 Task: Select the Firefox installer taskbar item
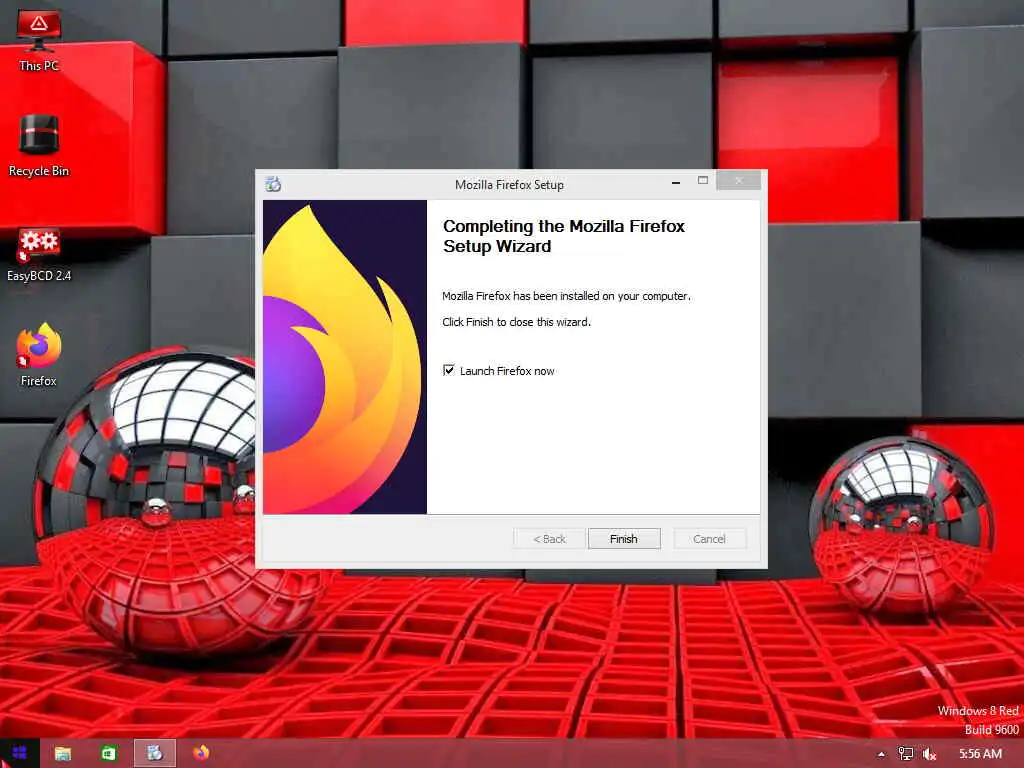tap(155, 754)
